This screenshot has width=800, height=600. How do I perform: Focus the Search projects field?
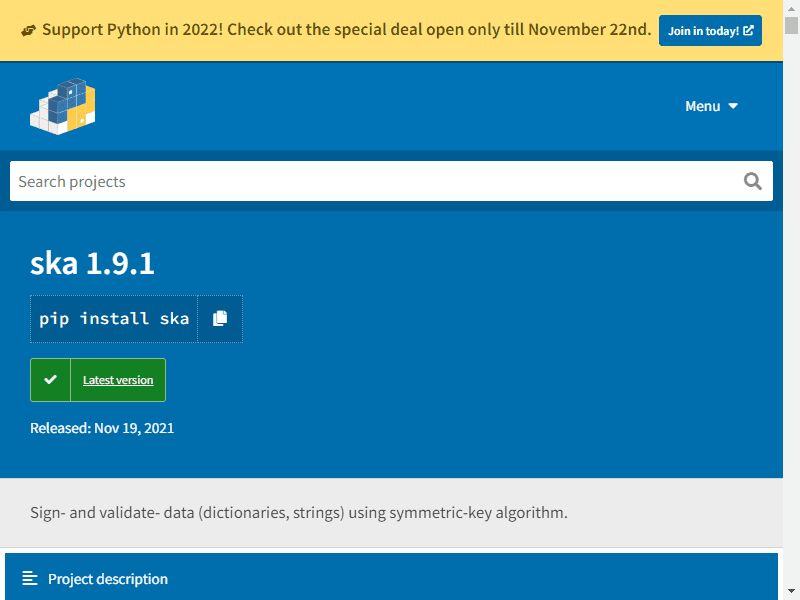378,181
